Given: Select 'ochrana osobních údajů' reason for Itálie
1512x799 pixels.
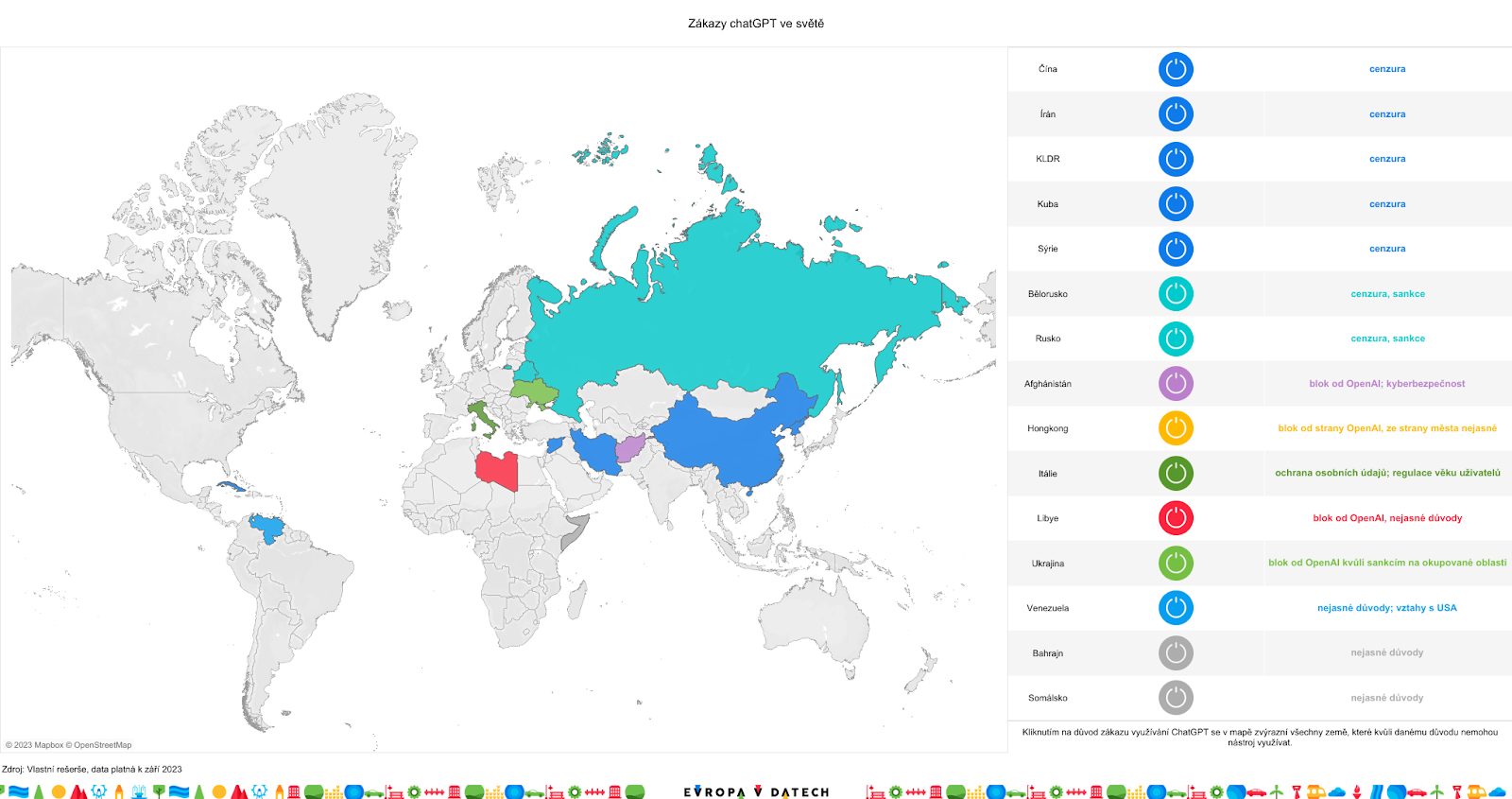Looking at the screenshot, I should (x=1387, y=473).
